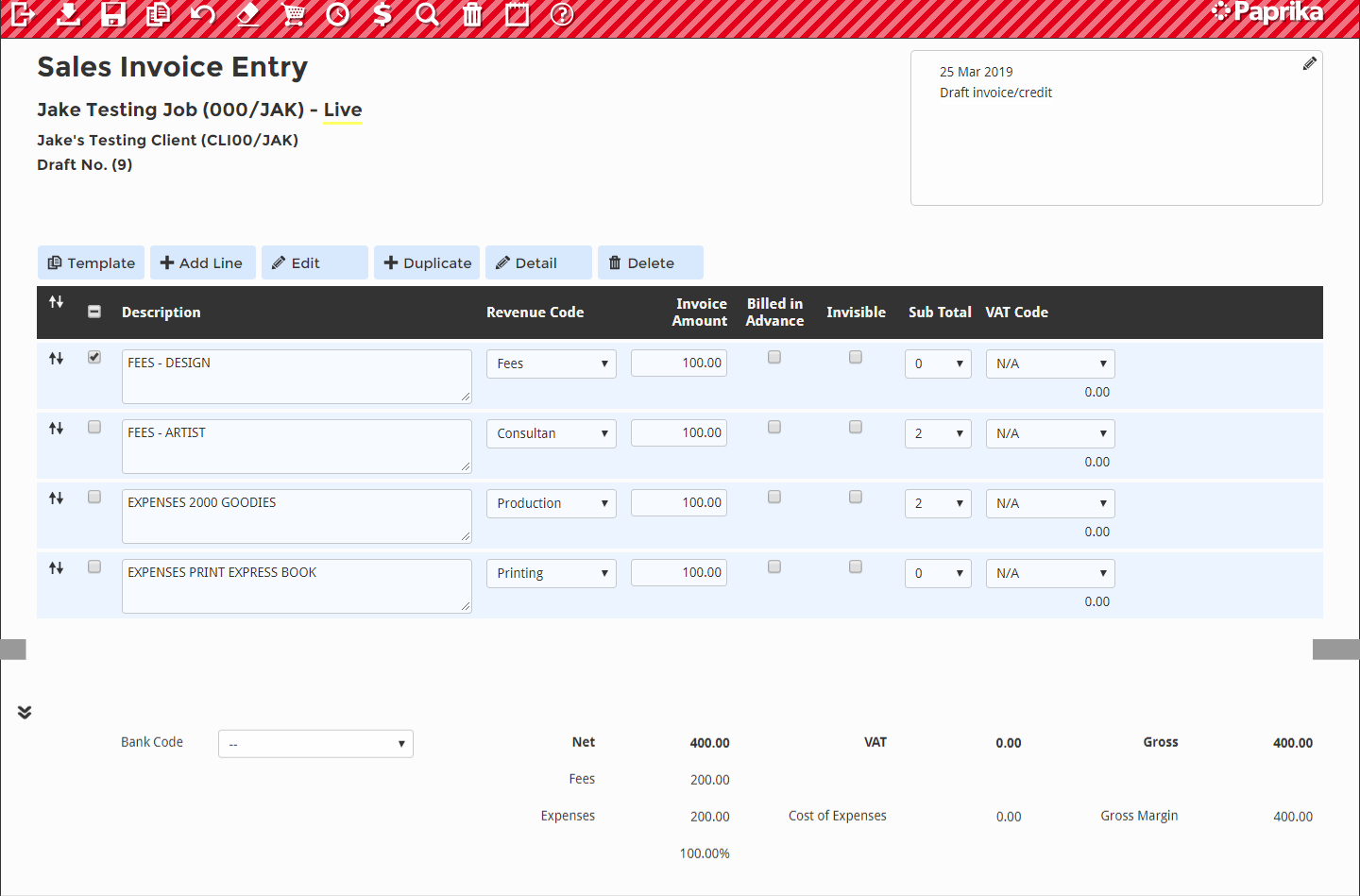Expand the double chevron above Bank Code
Screen dimensions: 1360x896
coord(25,712)
